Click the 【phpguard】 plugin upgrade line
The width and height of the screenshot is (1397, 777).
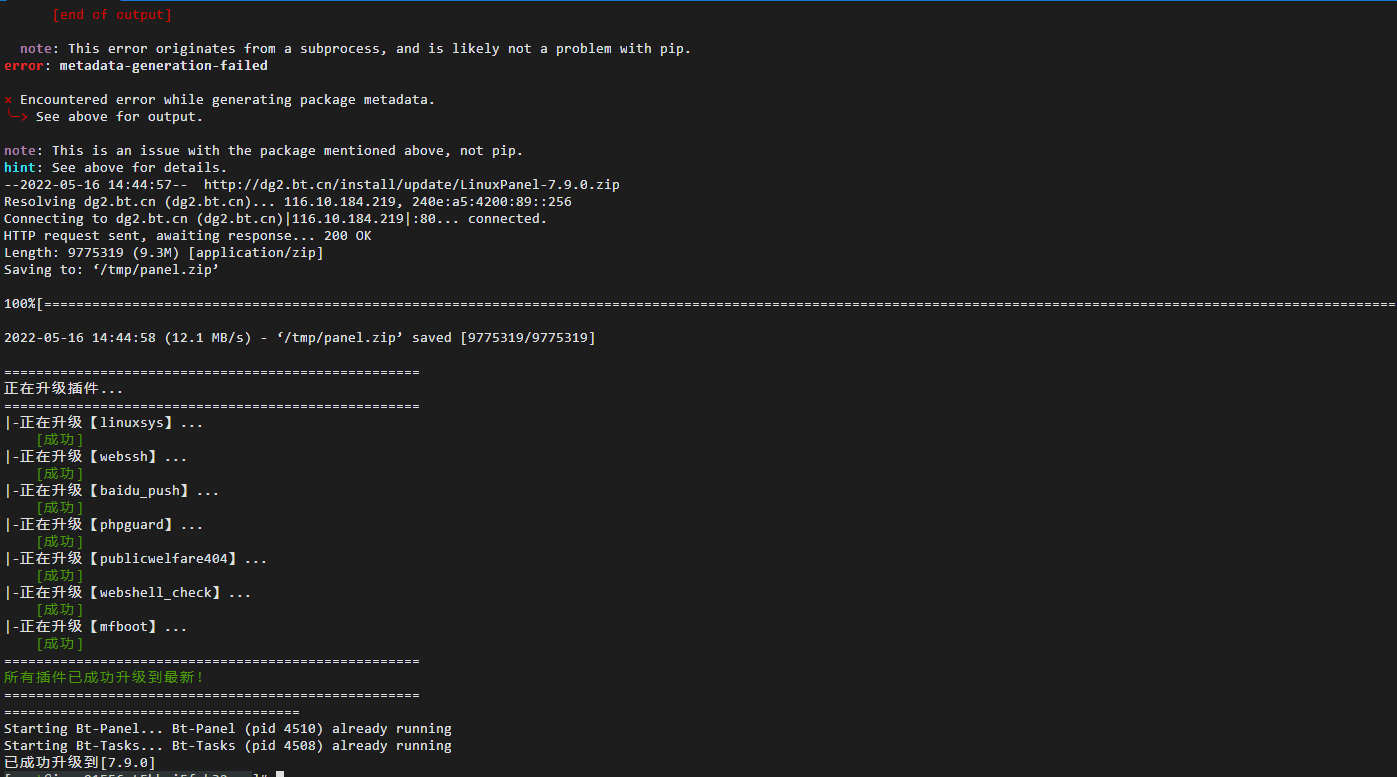point(104,525)
